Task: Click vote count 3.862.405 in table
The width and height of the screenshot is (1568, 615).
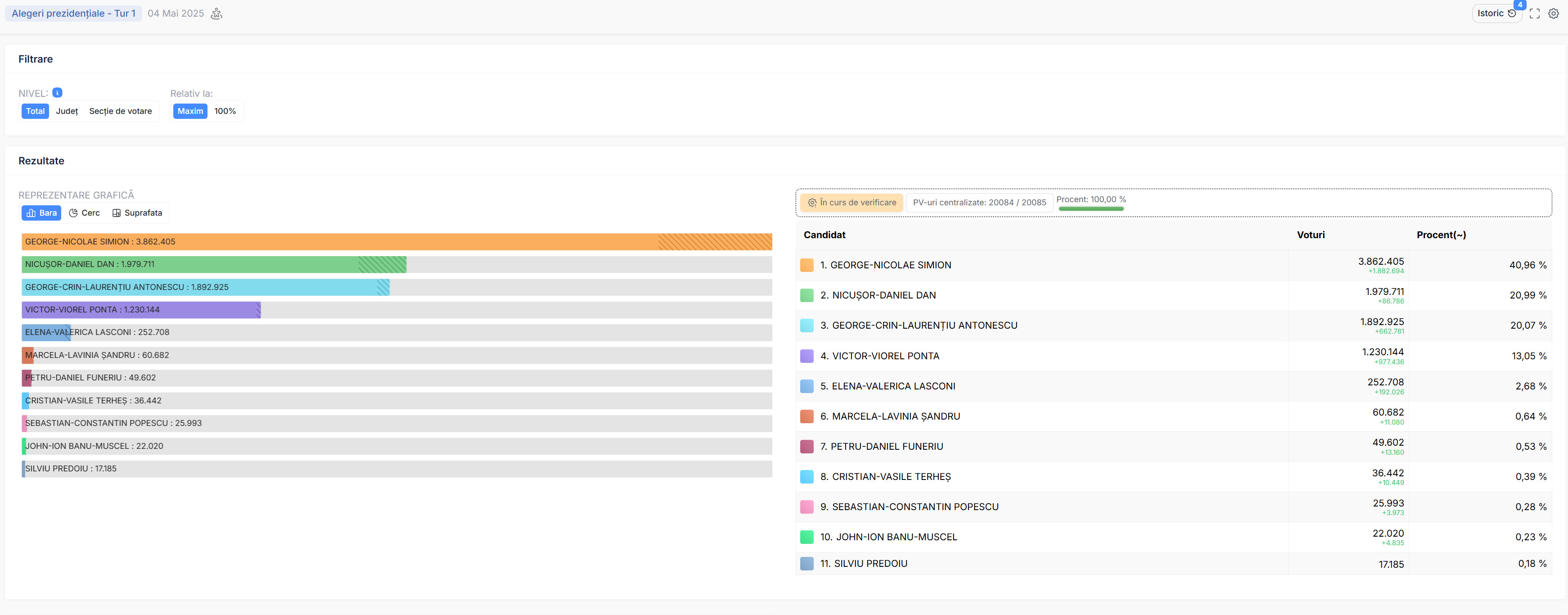Action: point(1380,261)
